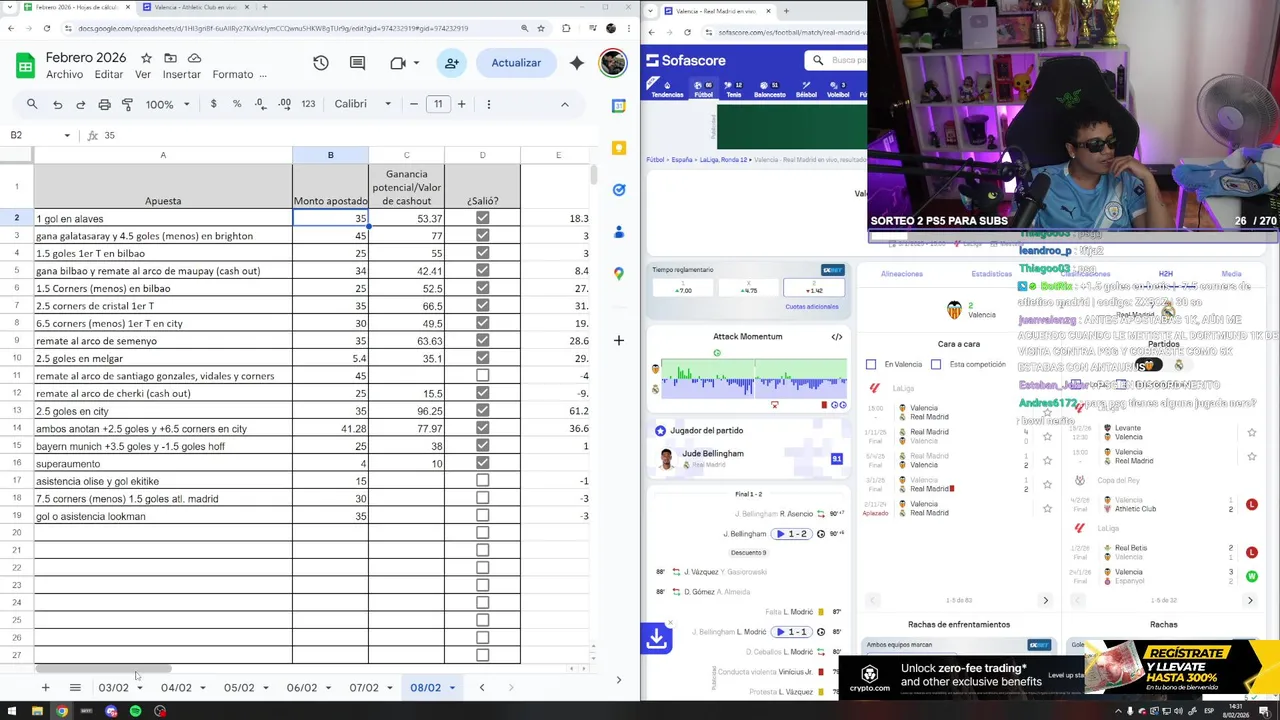
Task: Increase decimal places in Sheets toolbar
Action: click(284, 104)
